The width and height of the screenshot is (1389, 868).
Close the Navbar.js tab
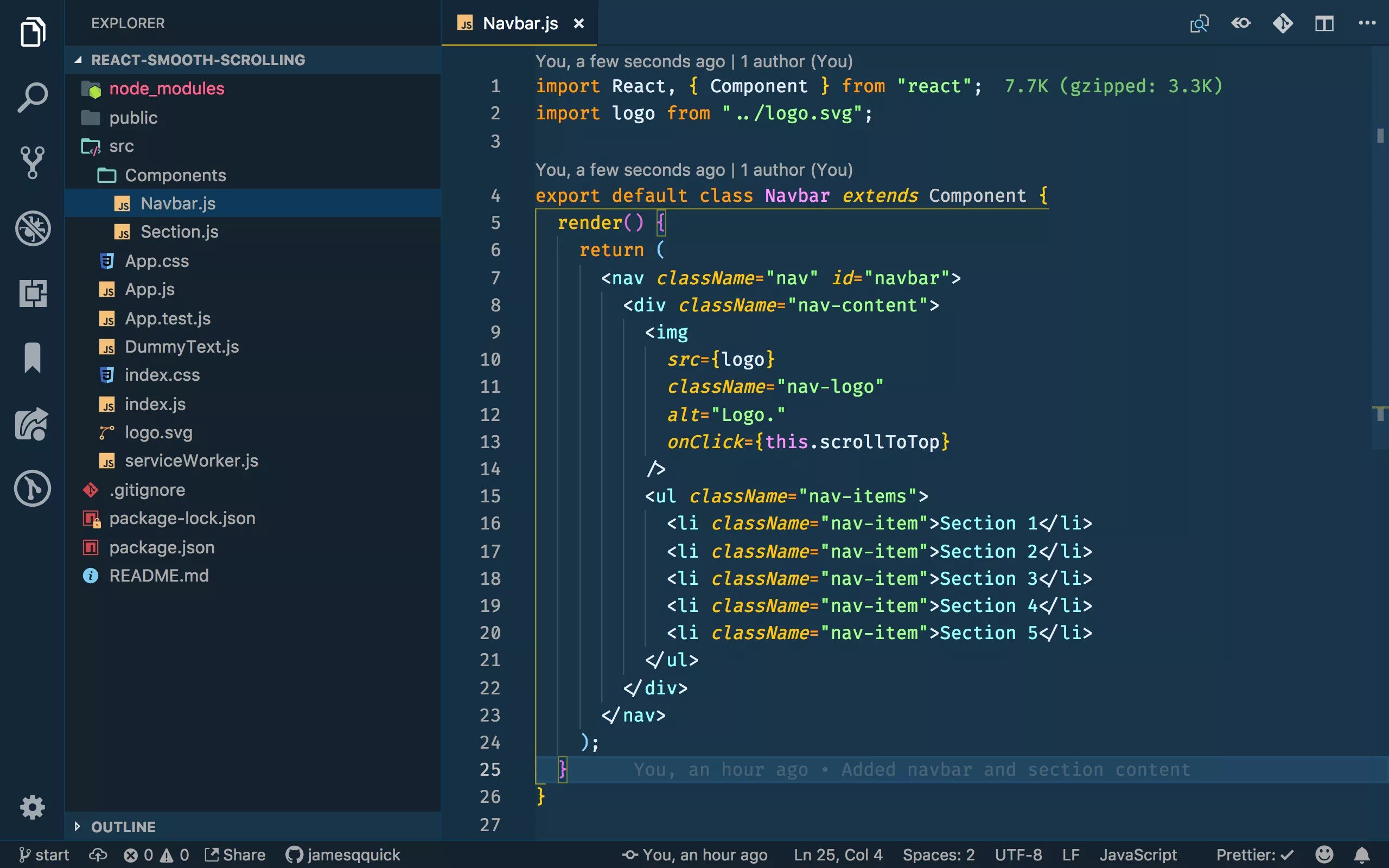click(578, 23)
